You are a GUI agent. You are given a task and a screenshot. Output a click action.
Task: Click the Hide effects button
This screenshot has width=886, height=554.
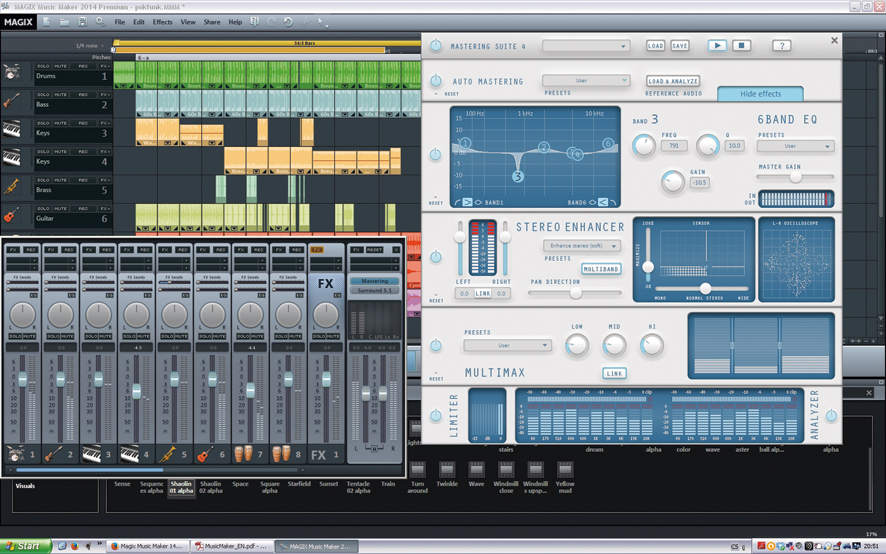tap(761, 94)
